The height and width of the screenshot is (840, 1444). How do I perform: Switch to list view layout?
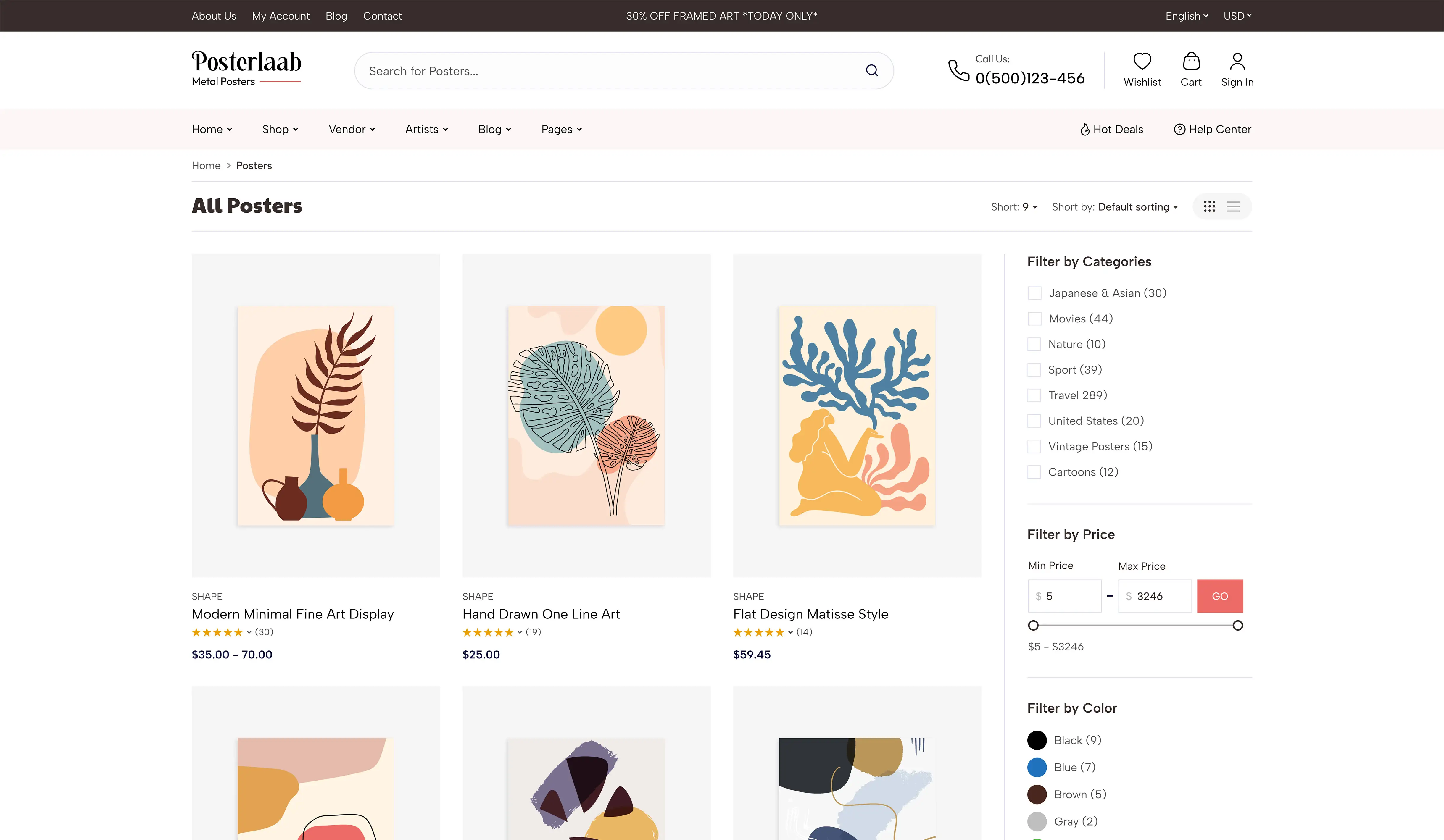click(x=1233, y=206)
